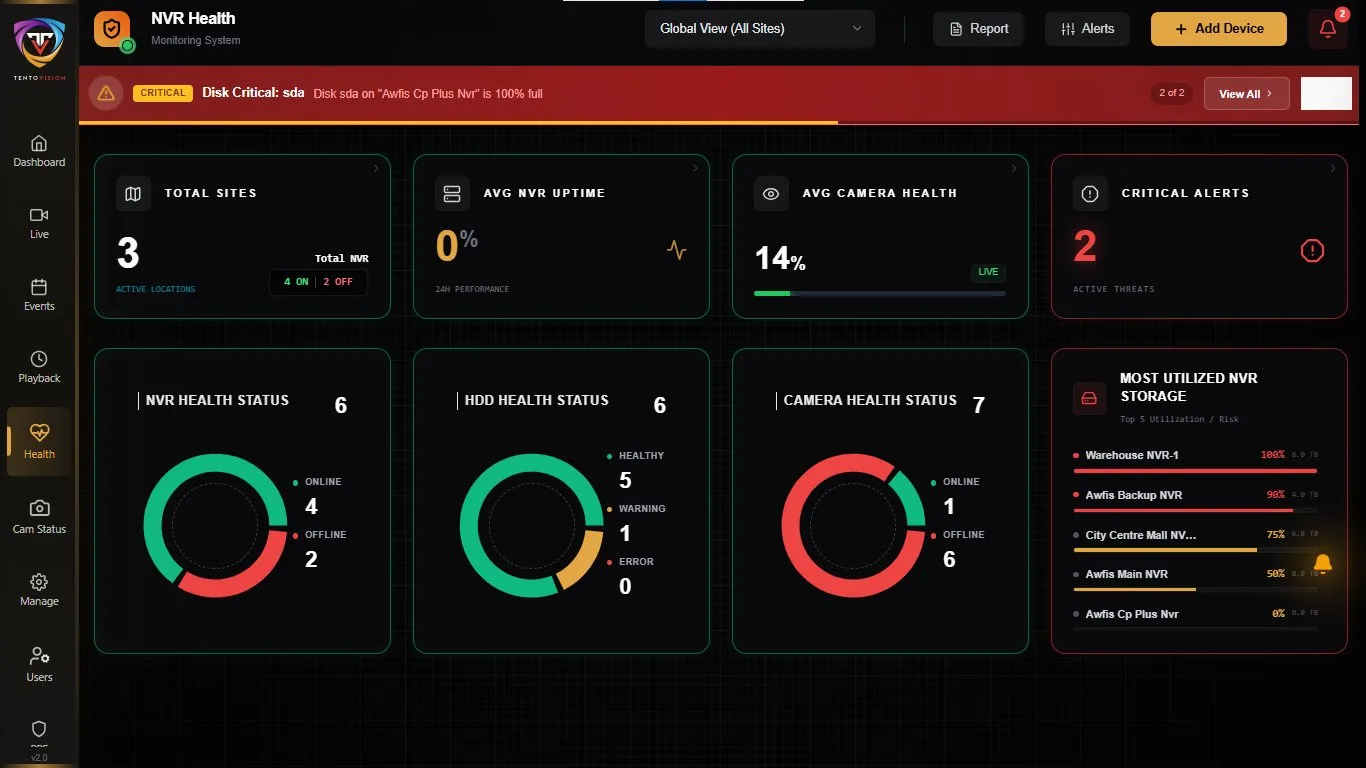The image size is (1366, 768).
Task: Open Cam Status in the sidebar
Action: [x=39, y=517]
